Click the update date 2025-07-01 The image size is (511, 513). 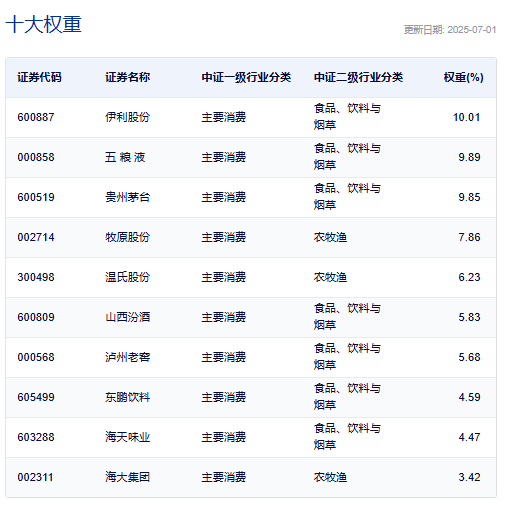(x=472, y=30)
